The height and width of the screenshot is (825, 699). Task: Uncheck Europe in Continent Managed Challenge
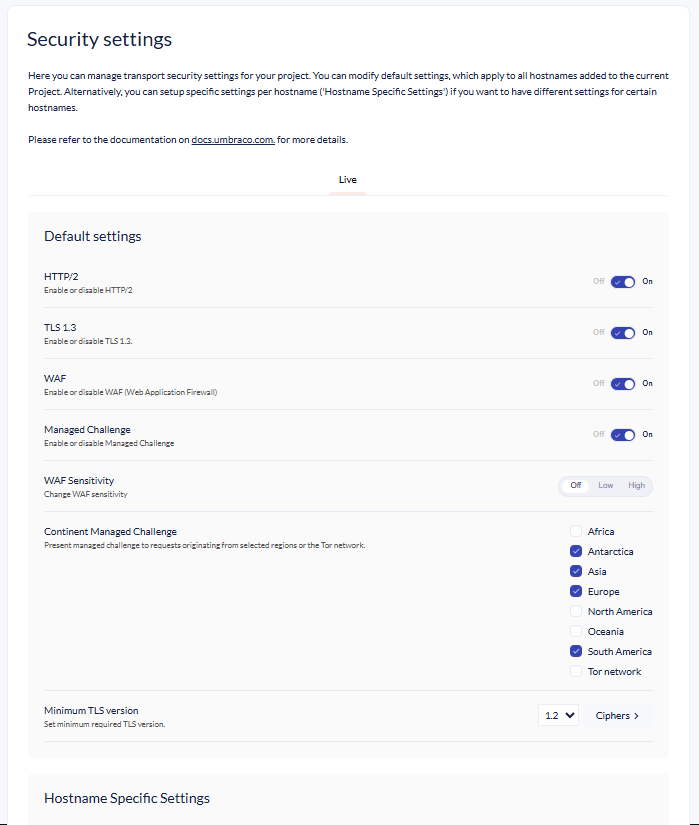[576, 591]
